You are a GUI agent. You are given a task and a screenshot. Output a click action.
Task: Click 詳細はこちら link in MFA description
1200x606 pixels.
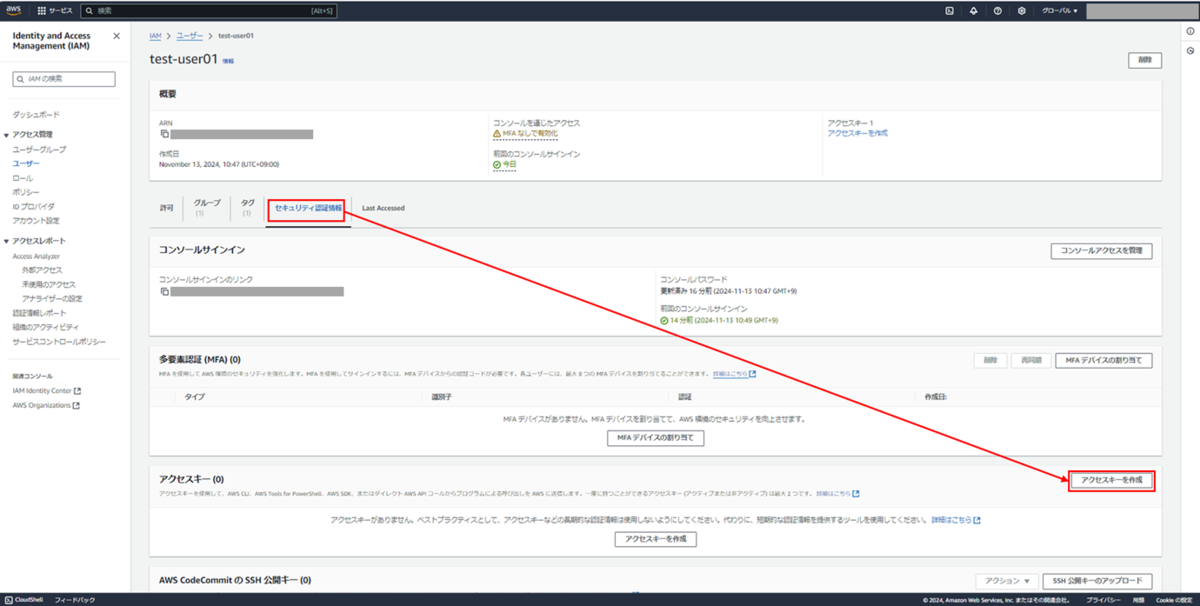[x=734, y=373]
